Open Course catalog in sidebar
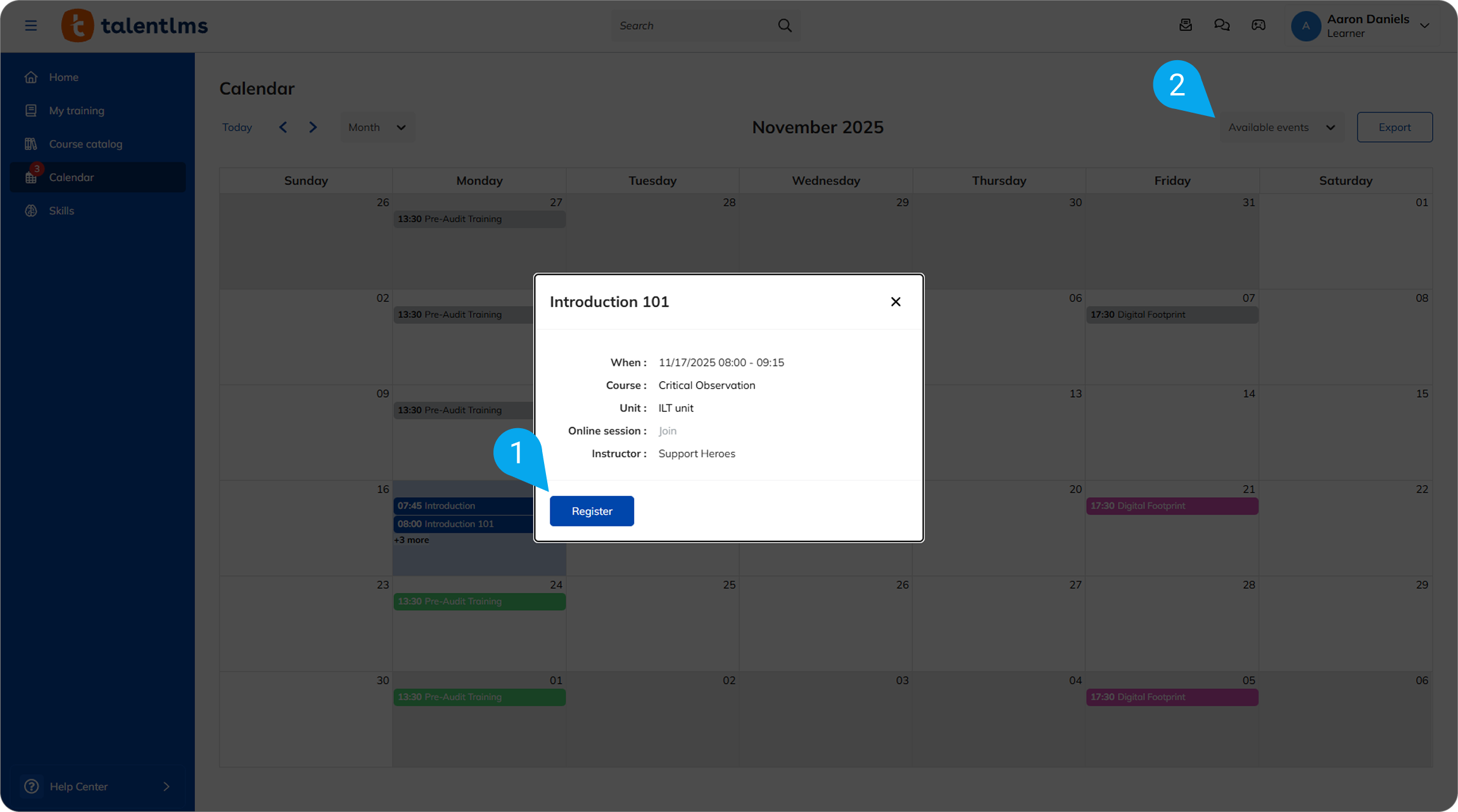Screen dimensions: 1458x812 click(86, 144)
